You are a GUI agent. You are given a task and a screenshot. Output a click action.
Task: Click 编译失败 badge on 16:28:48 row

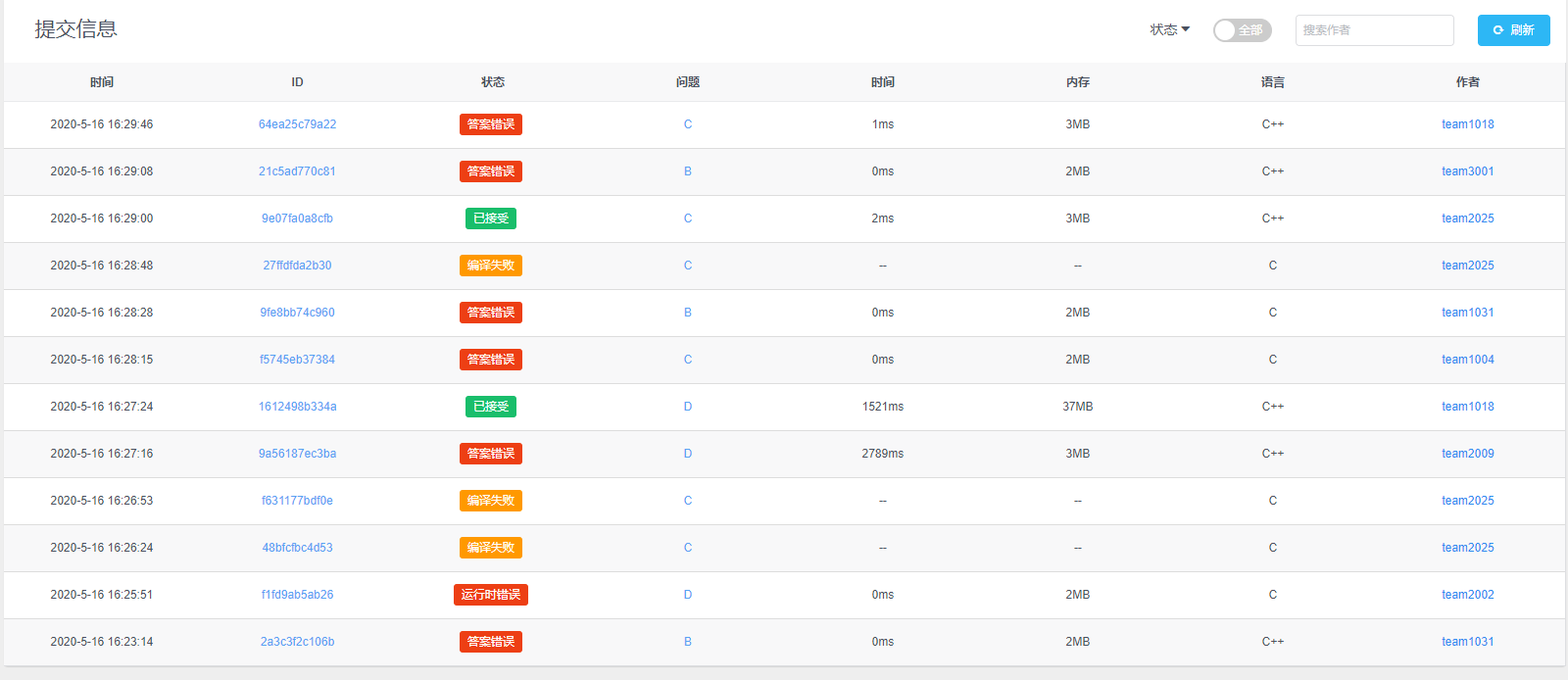(x=491, y=266)
